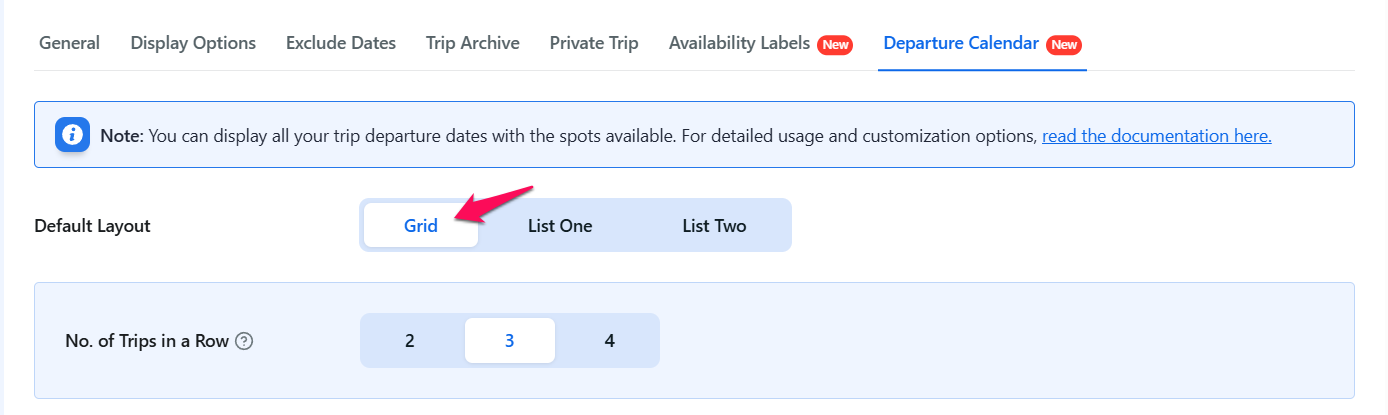Screen dimensions: 1388x415
Task: Switch default layout to List Two
Action: pyautogui.click(x=714, y=226)
